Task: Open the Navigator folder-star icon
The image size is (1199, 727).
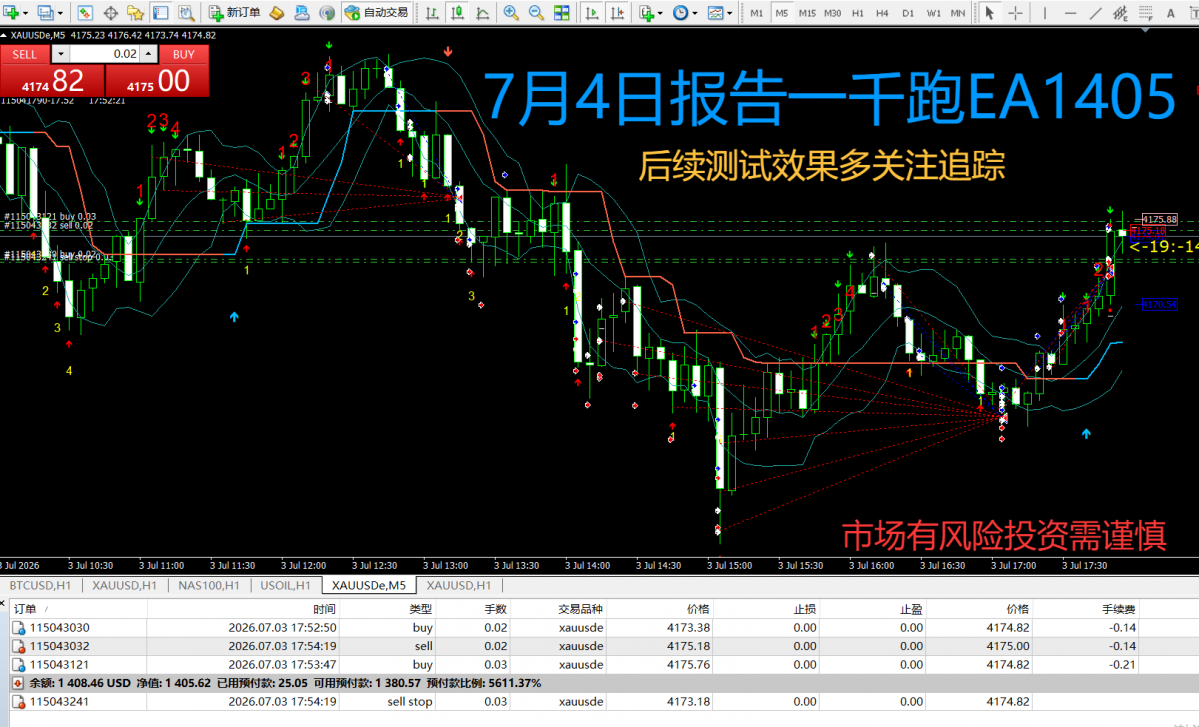Action: 135,12
